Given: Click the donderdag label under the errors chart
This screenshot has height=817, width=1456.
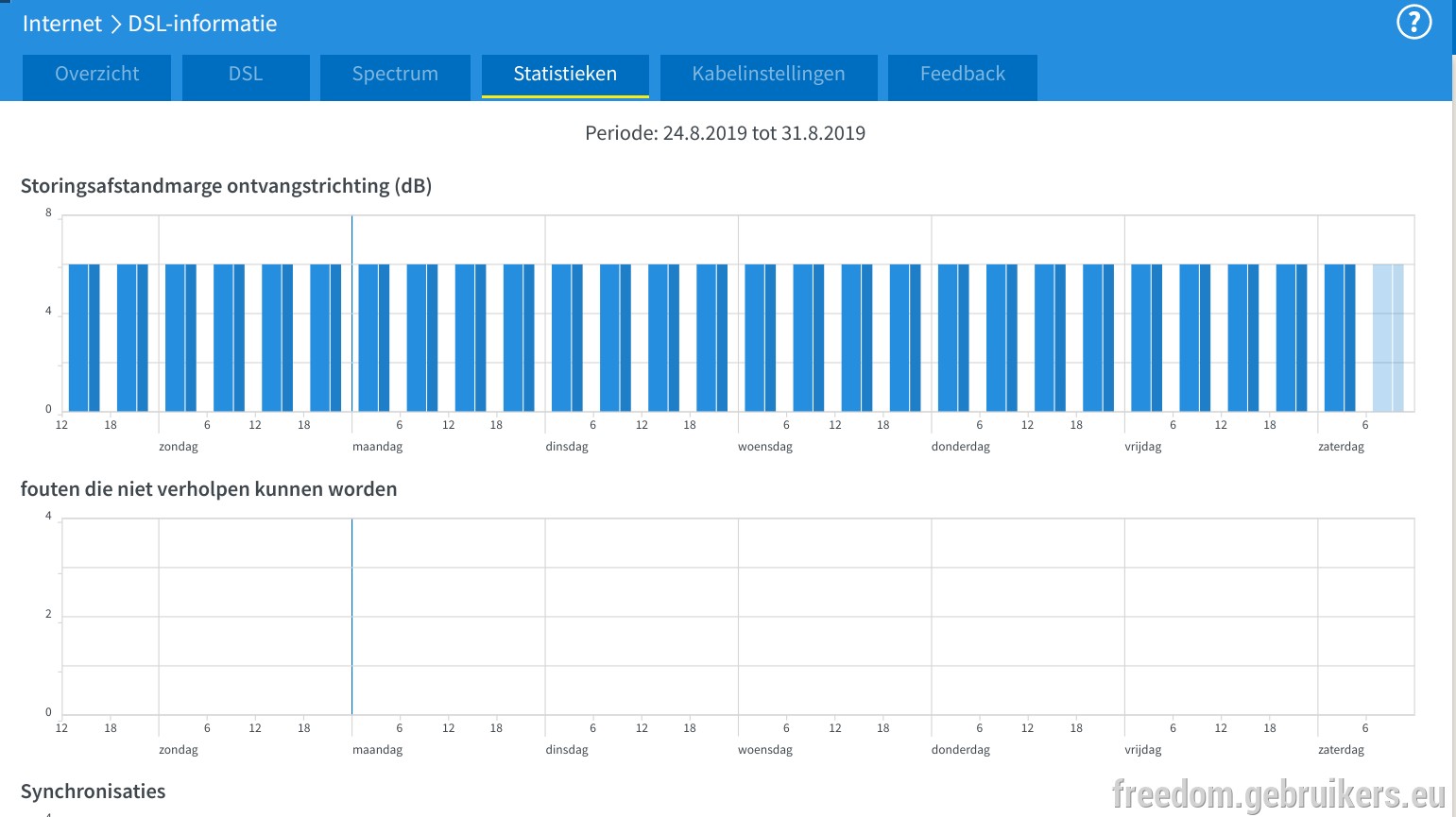Looking at the screenshot, I should [x=961, y=750].
